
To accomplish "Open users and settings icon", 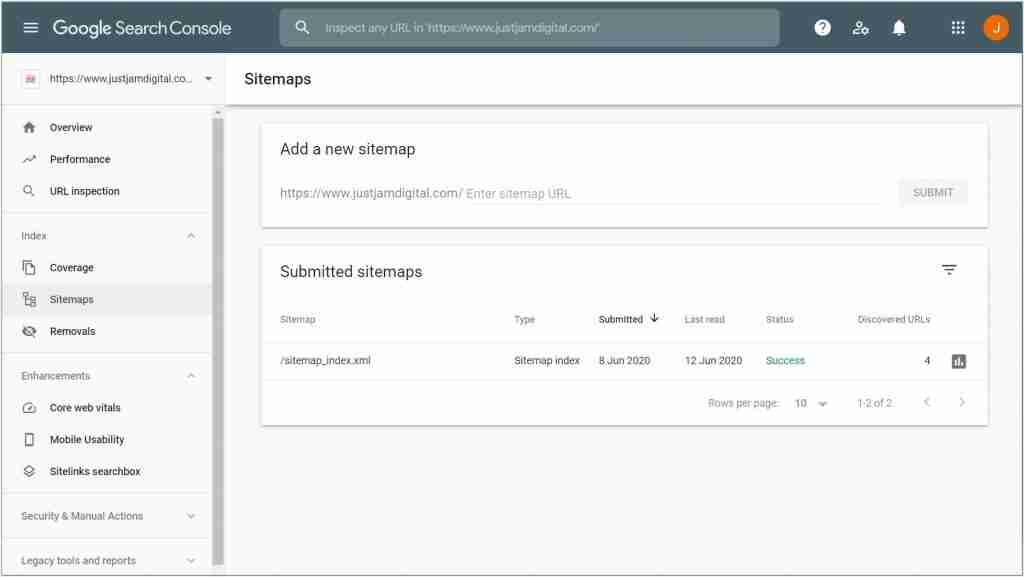I will 860,27.
